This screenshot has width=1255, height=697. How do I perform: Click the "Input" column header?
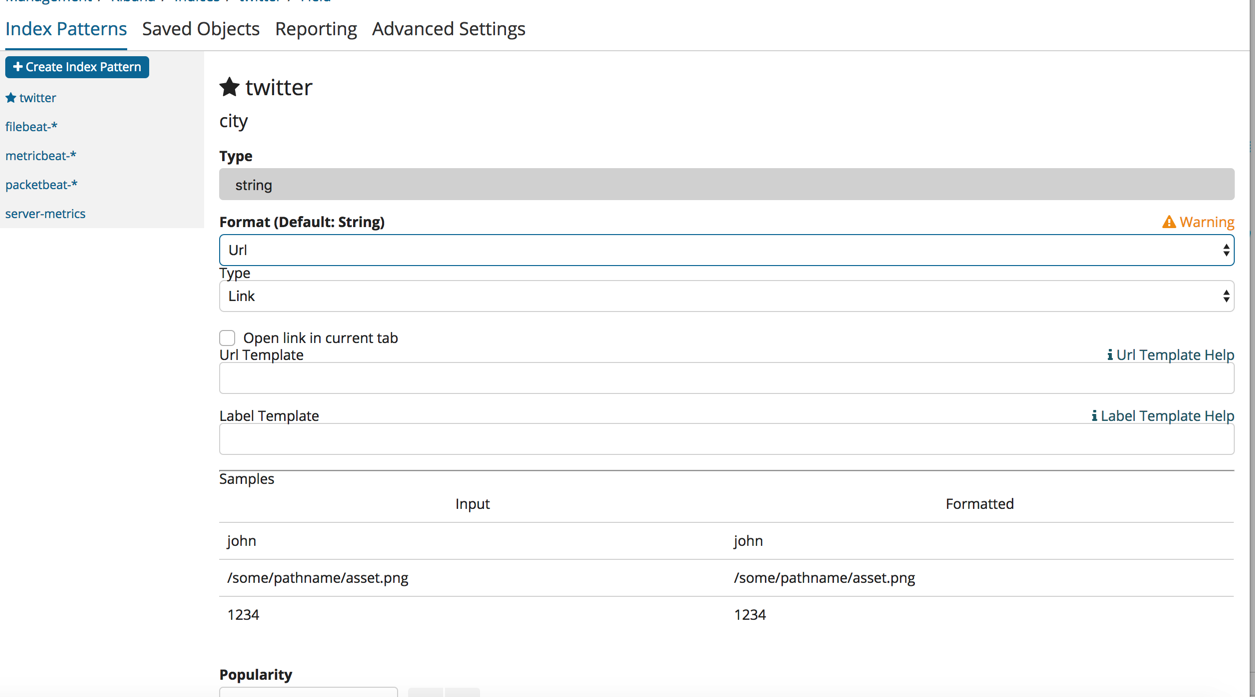(x=473, y=504)
